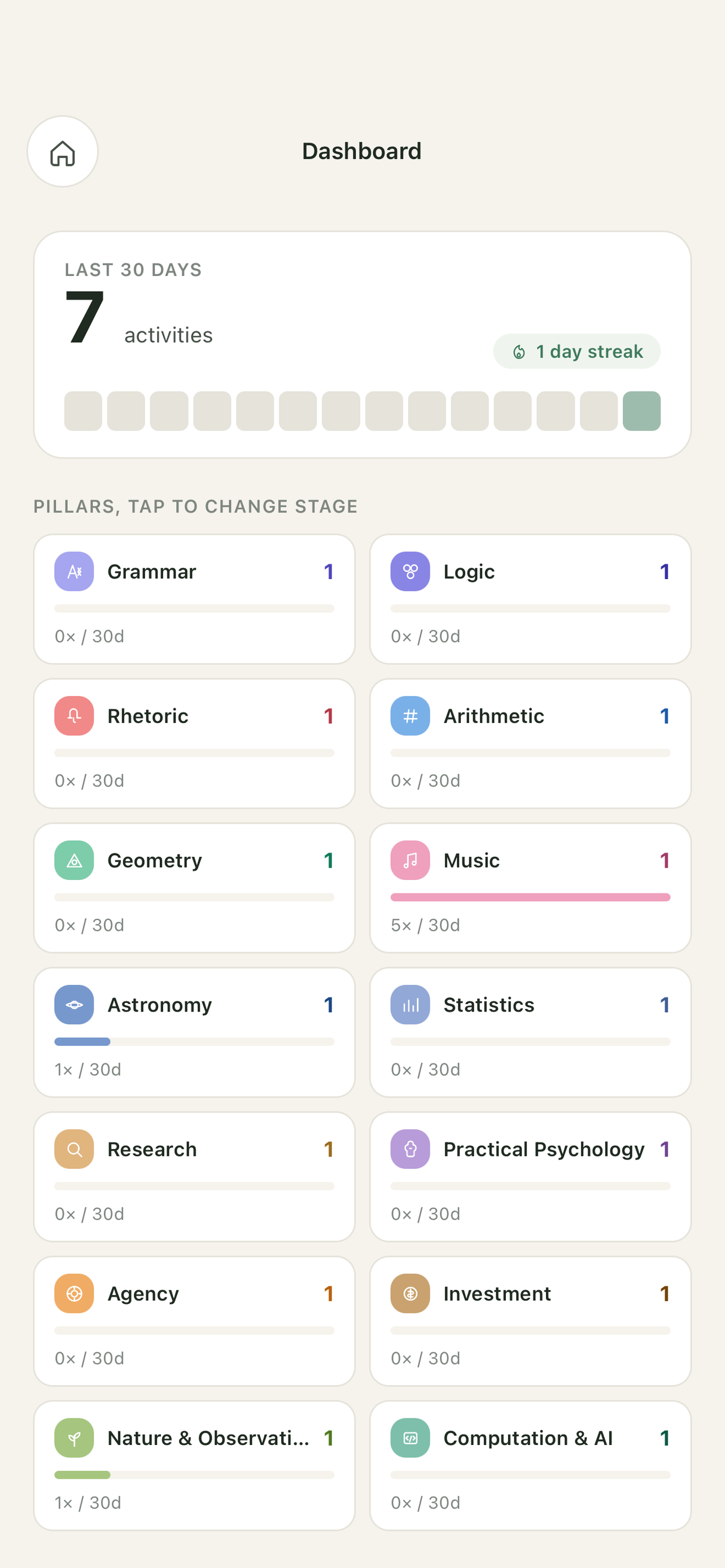Screen dimensions: 725x1568
Task: Click the Arithmetic hash icon
Action: [x=410, y=716]
